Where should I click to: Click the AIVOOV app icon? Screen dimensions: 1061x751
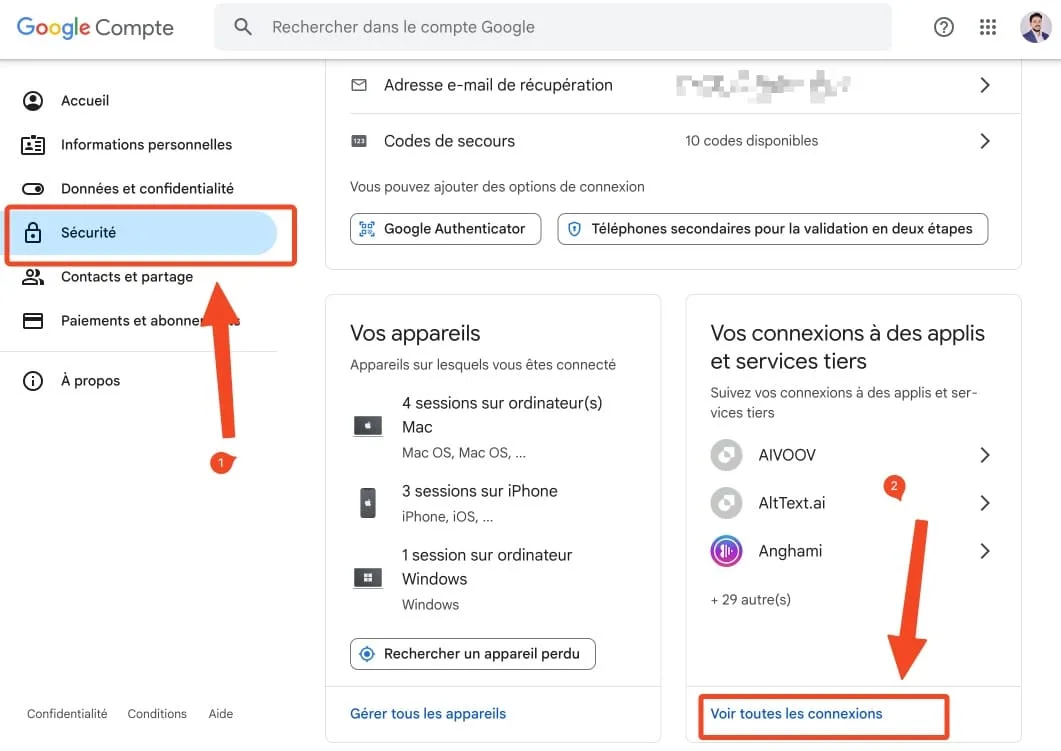click(x=726, y=455)
